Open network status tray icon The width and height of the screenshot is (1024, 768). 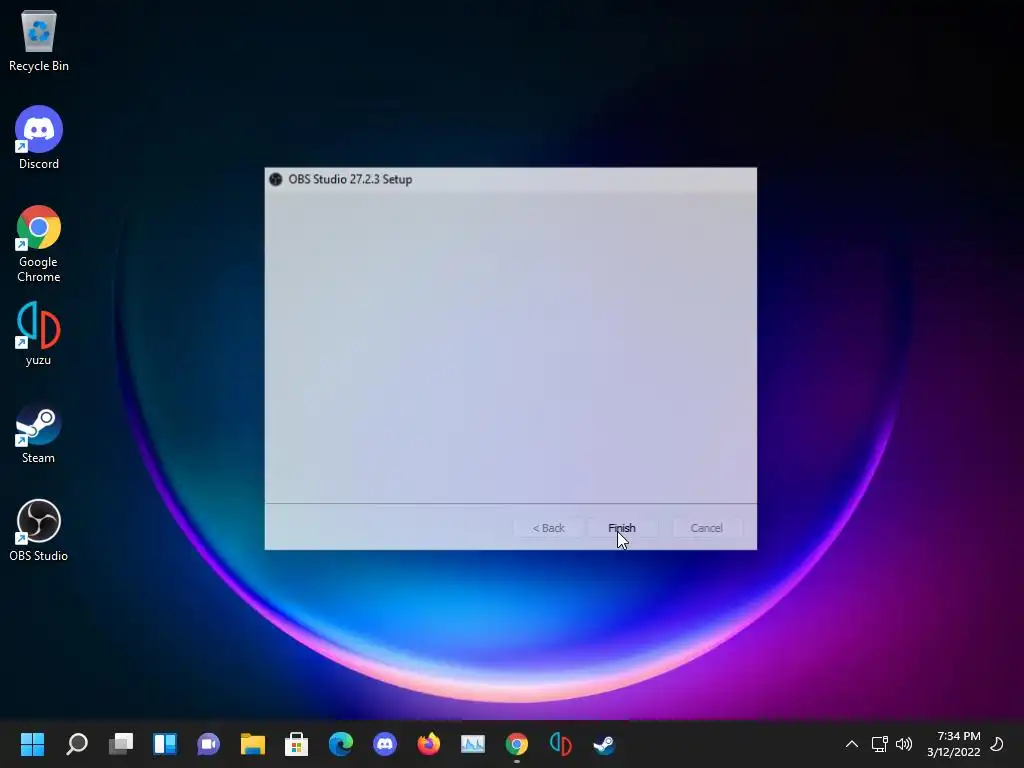click(880, 744)
